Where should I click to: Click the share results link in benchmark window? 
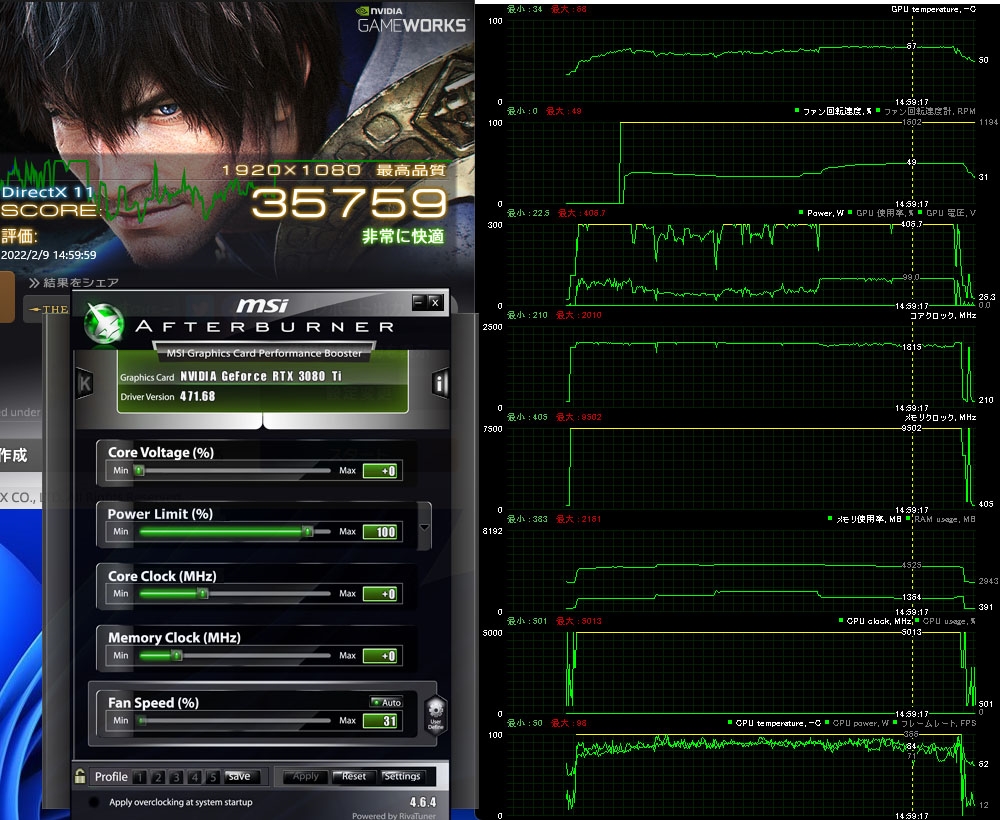tap(74, 282)
